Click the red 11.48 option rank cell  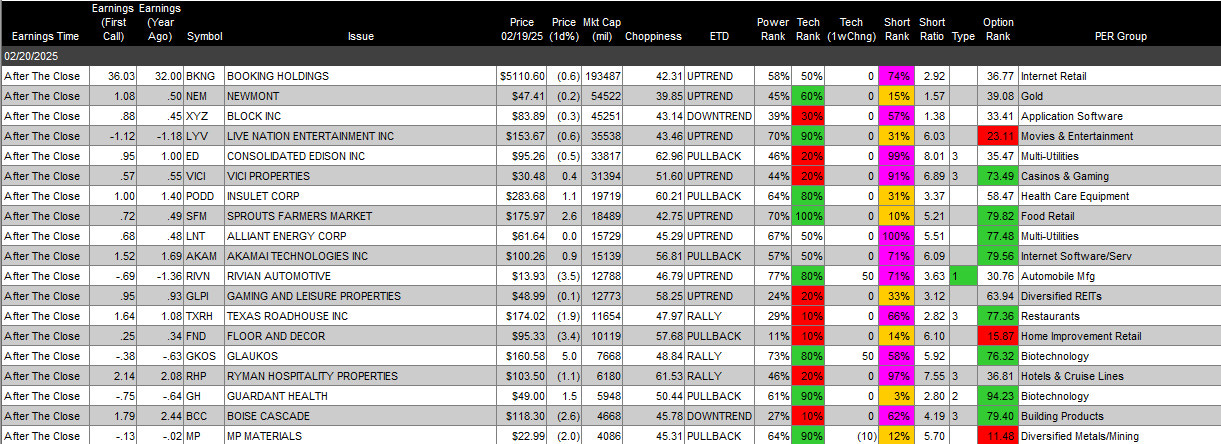coord(998,436)
